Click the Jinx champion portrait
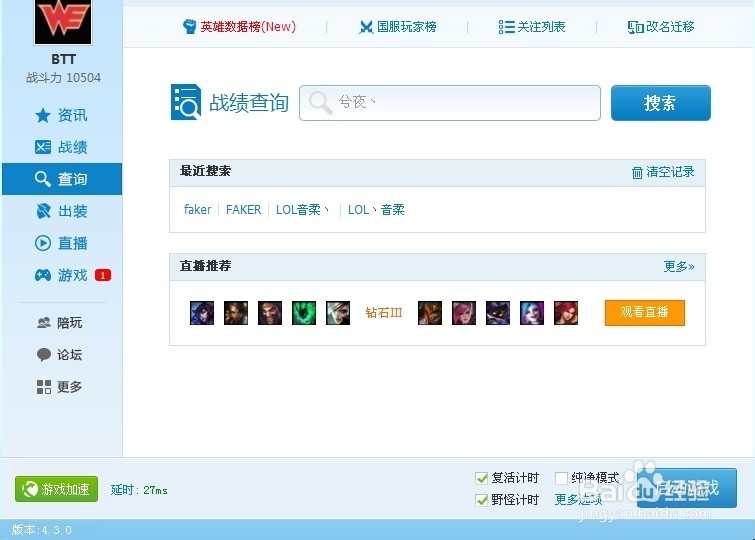 click(532, 313)
